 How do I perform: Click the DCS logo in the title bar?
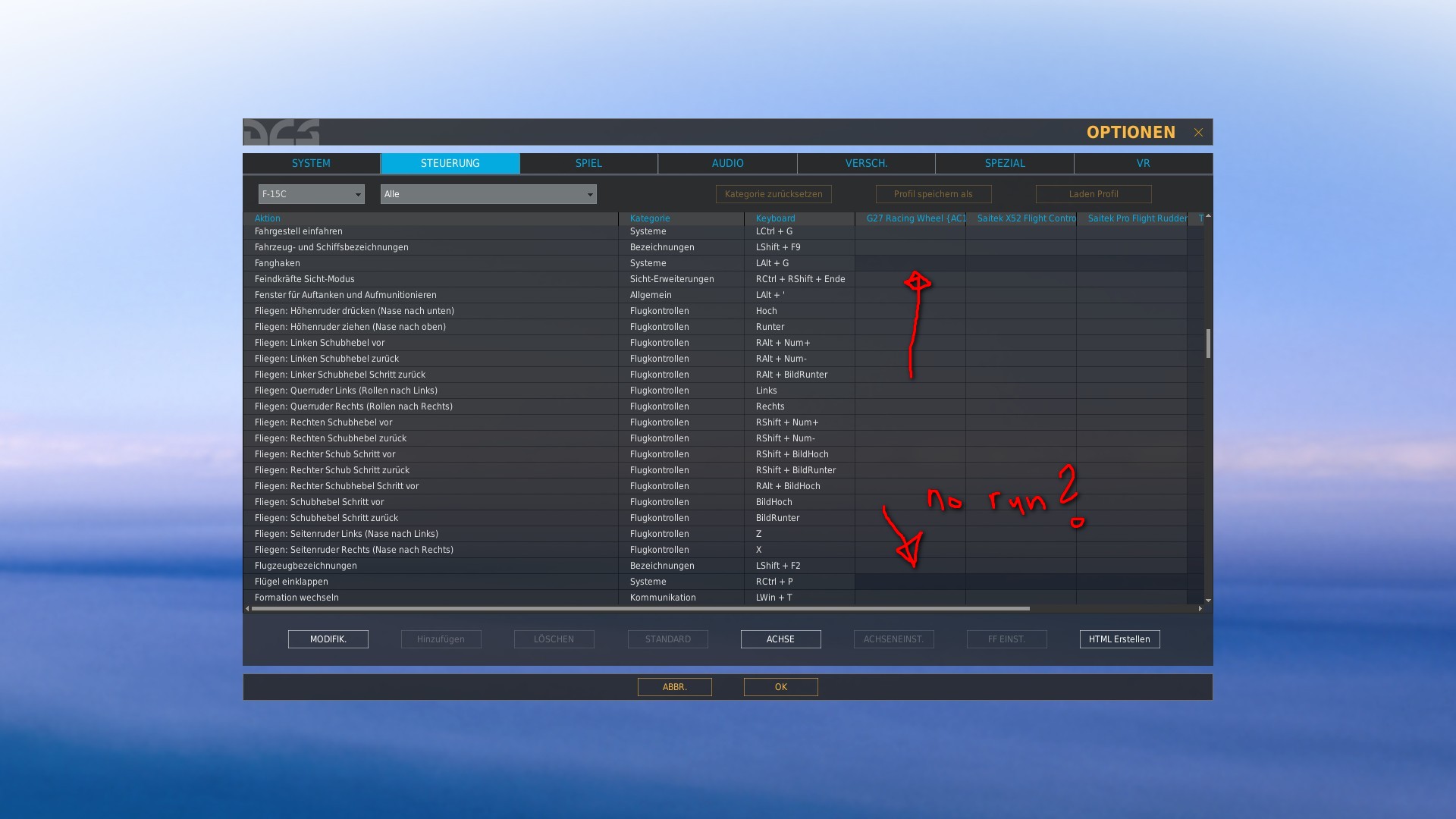click(x=281, y=132)
